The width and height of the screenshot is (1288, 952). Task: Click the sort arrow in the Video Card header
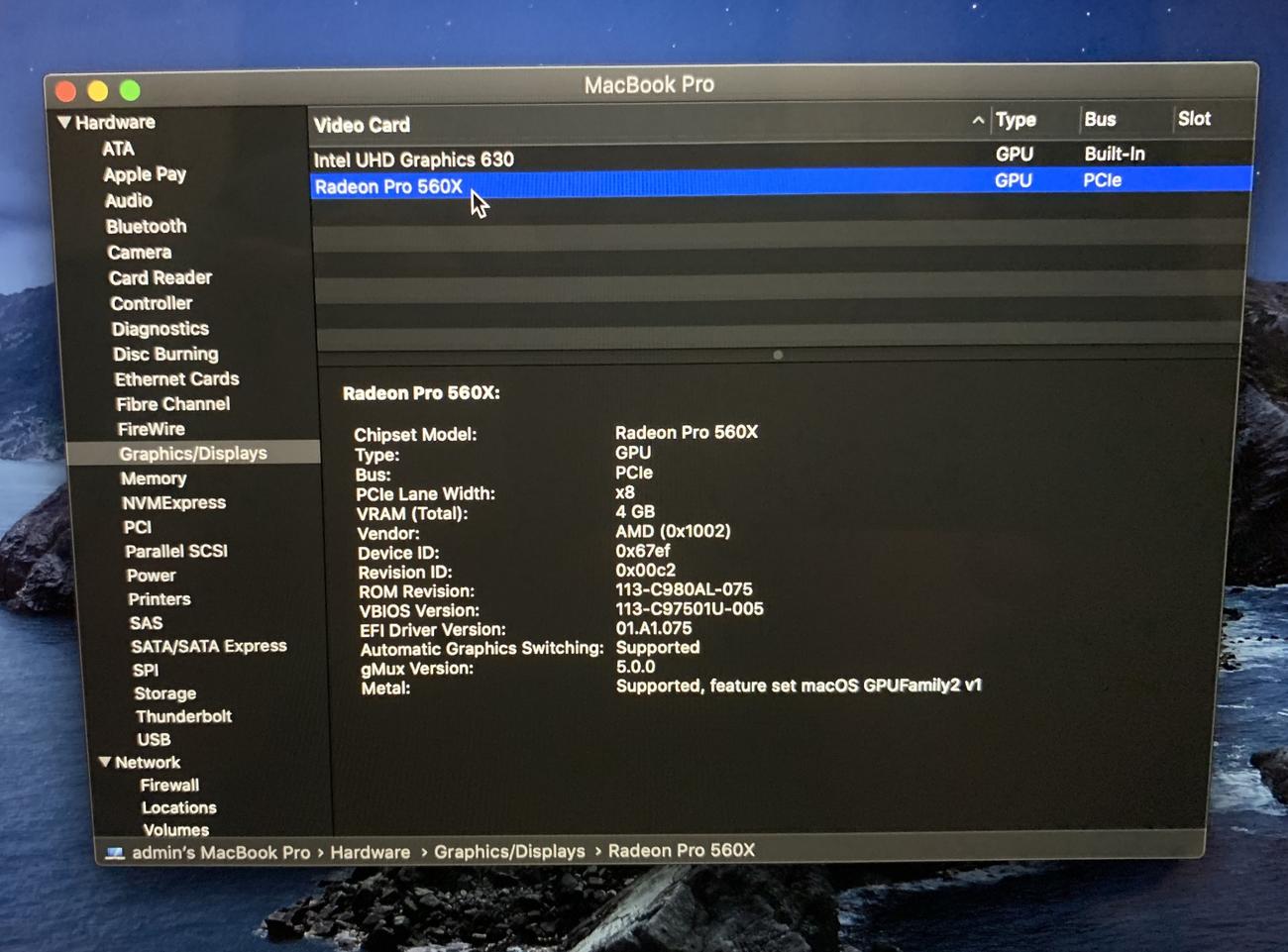978,120
